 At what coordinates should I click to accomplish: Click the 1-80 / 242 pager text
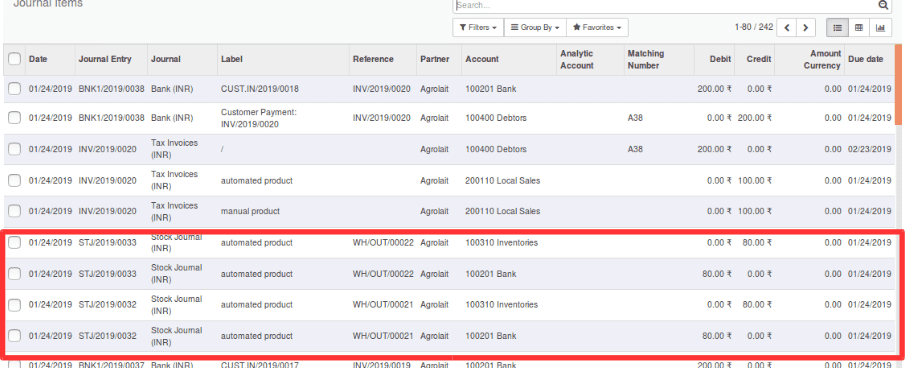tap(754, 27)
